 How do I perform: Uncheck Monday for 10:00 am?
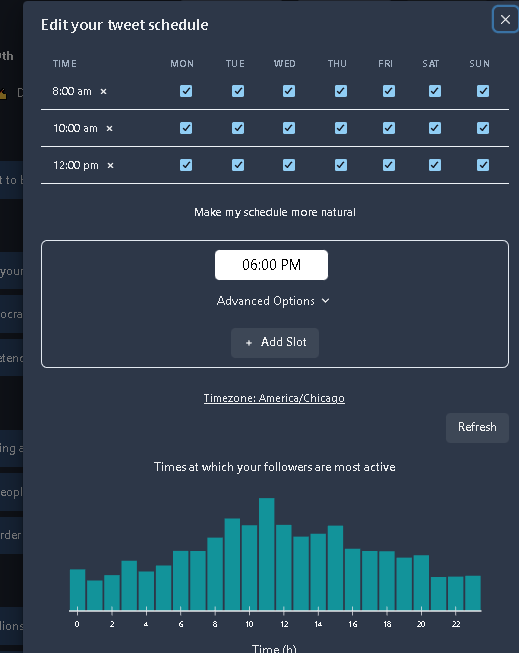tap(186, 128)
